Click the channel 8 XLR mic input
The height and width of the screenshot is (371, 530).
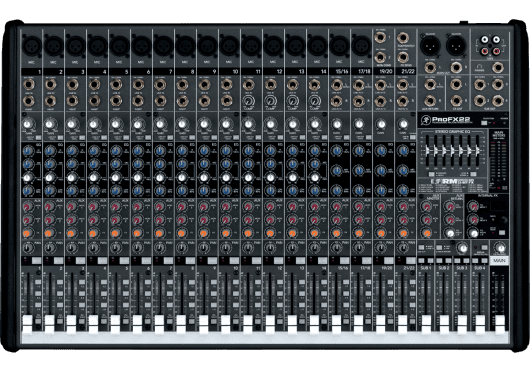point(185,46)
